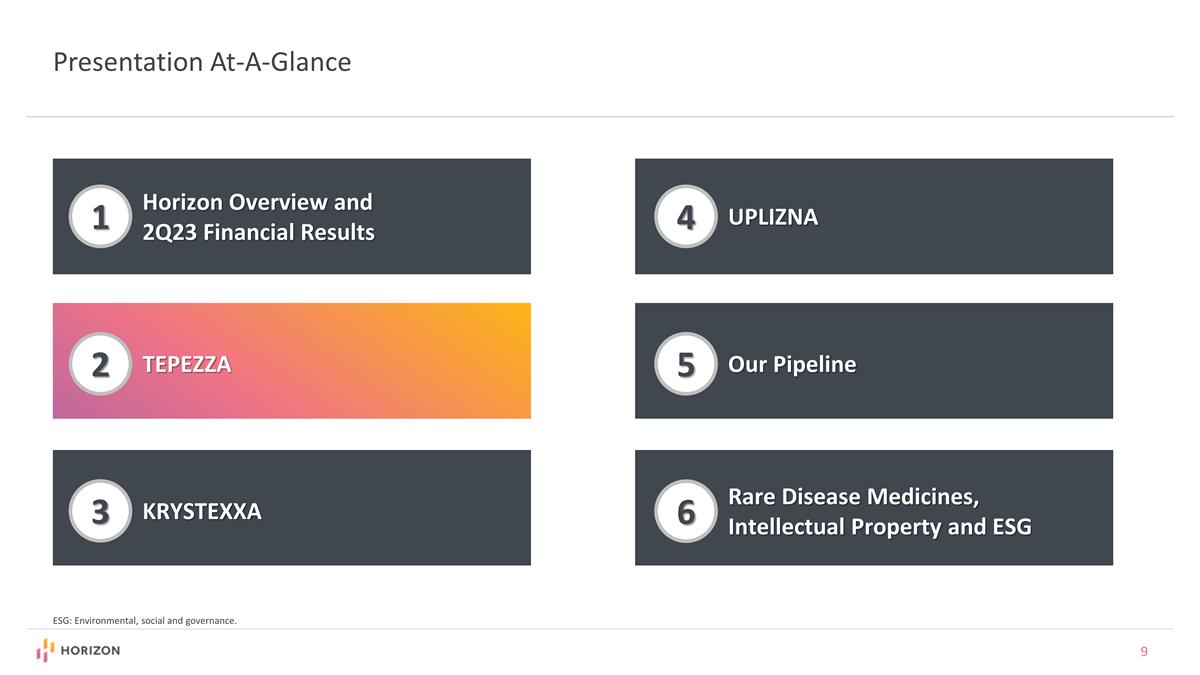Image resolution: width=1200 pixels, height=675 pixels.
Task: Click the ESG footnote definition text
Action: tap(145, 621)
